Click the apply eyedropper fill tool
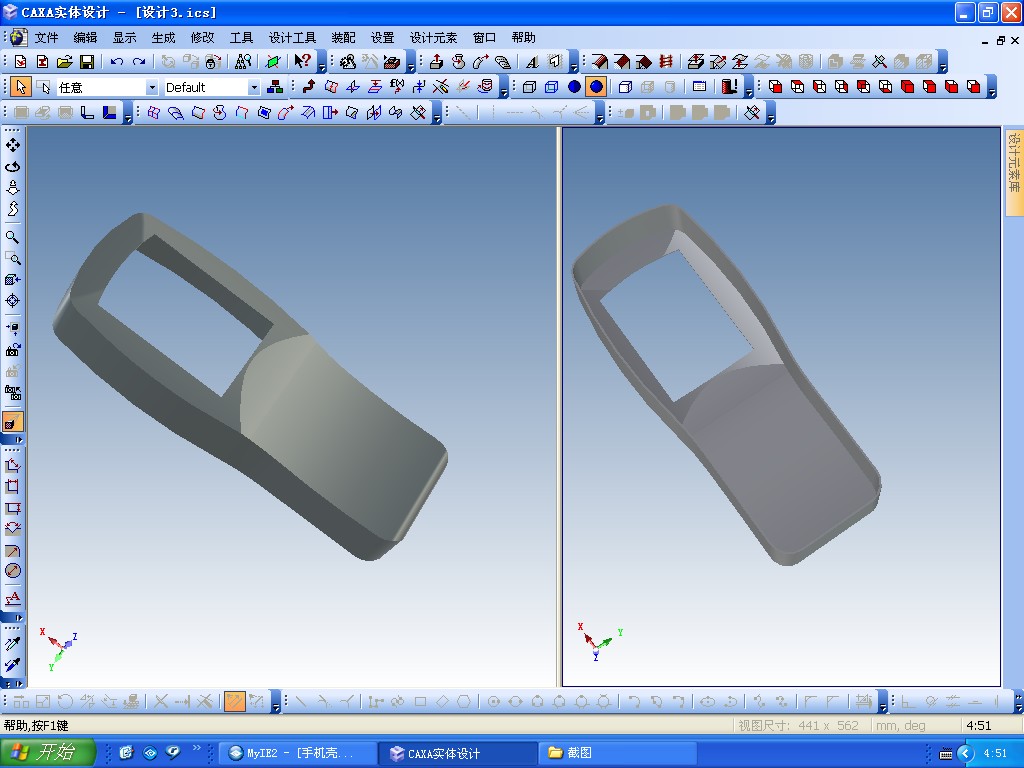The height and width of the screenshot is (768, 1024). click(x=12, y=665)
